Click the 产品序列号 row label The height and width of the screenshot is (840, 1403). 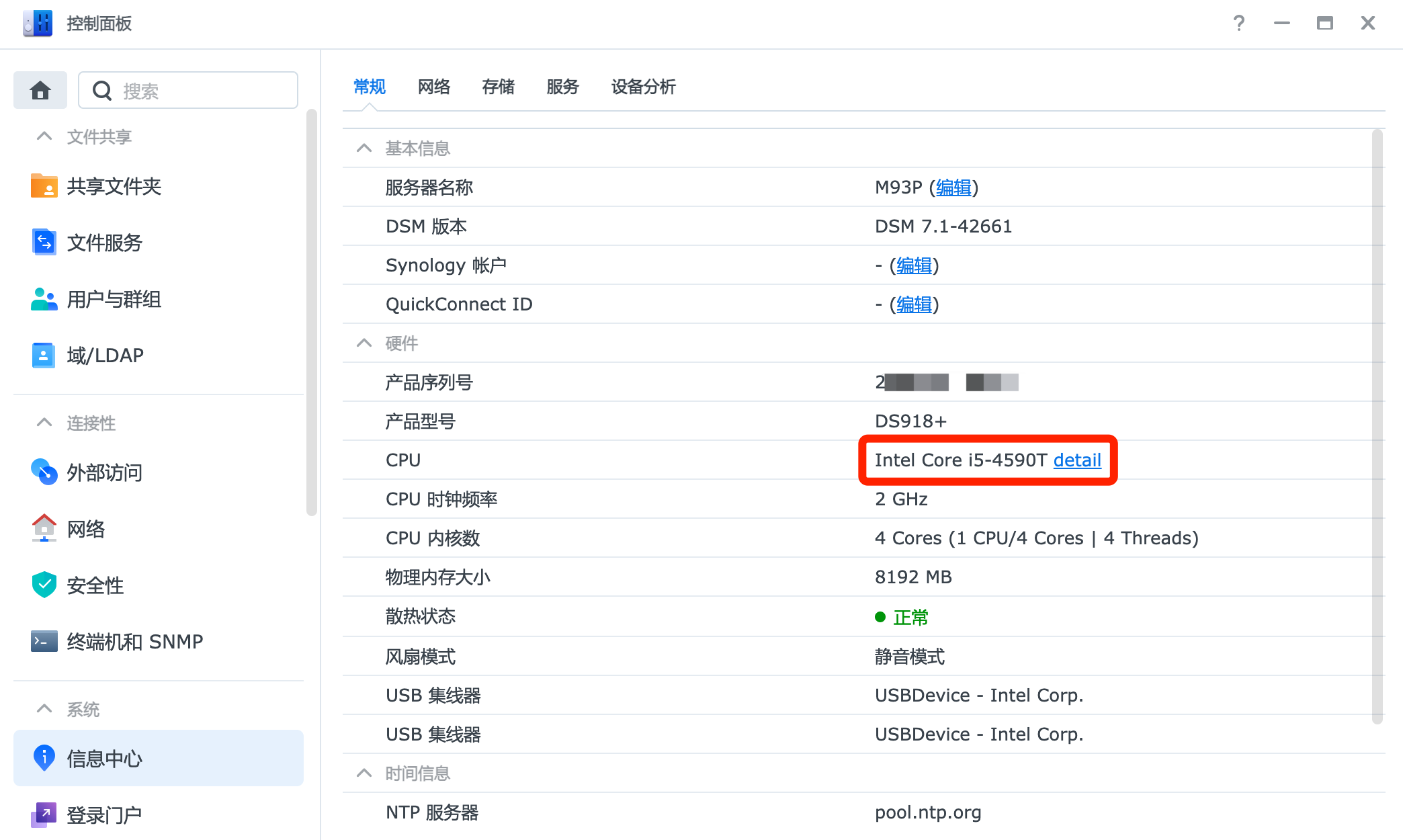(429, 382)
